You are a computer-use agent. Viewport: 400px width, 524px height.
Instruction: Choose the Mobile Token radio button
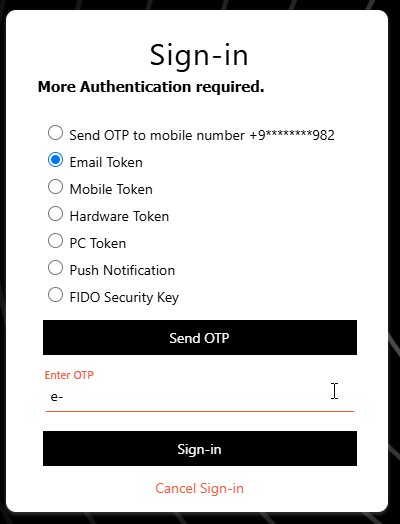pos(55,187)
